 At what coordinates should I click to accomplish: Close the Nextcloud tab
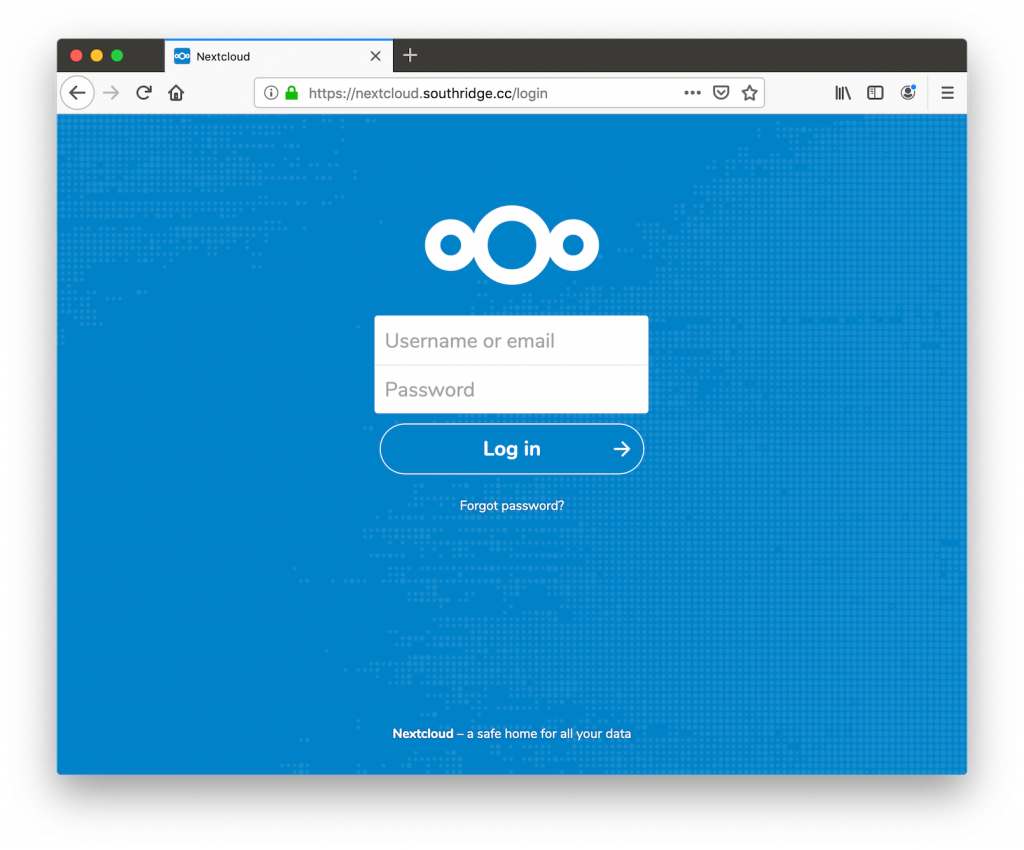(x=375, y=56)
